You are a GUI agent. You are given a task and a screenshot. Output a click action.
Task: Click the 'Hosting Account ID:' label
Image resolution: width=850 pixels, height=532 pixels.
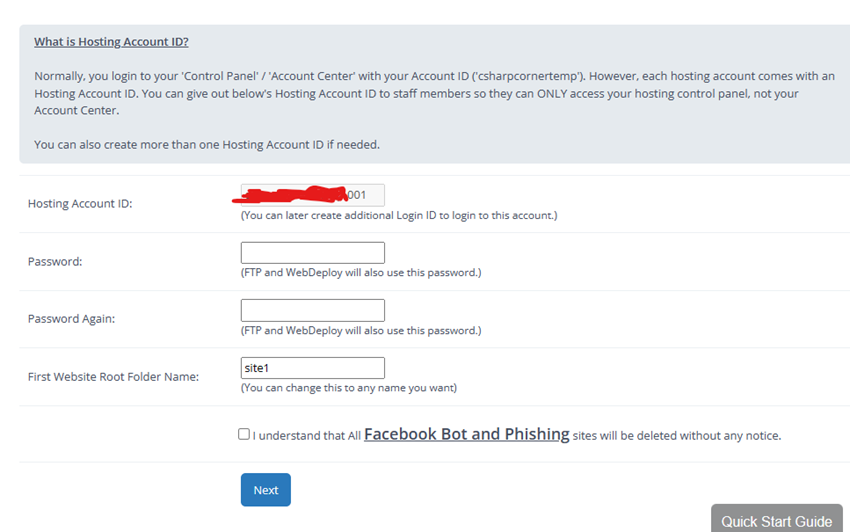[x=80, y=204]
